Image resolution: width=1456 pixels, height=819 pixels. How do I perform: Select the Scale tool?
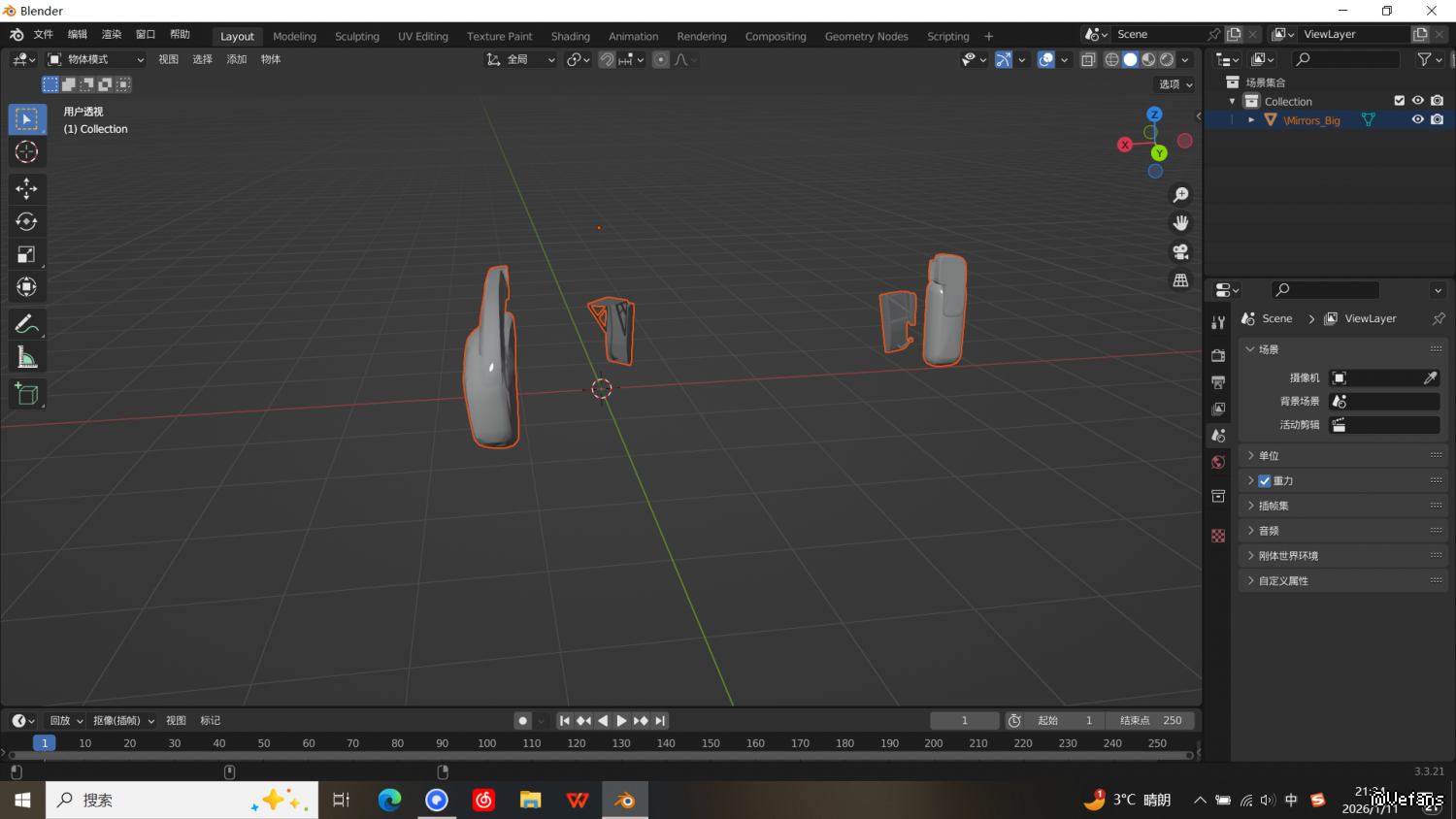click(x=26, y=254)
